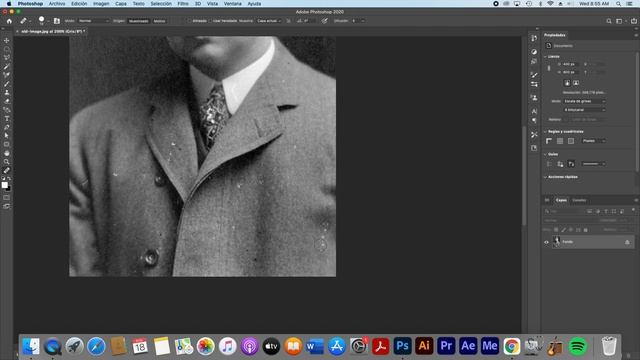
Task: Set document orientation to landscape
Action: tap(576, 83)
